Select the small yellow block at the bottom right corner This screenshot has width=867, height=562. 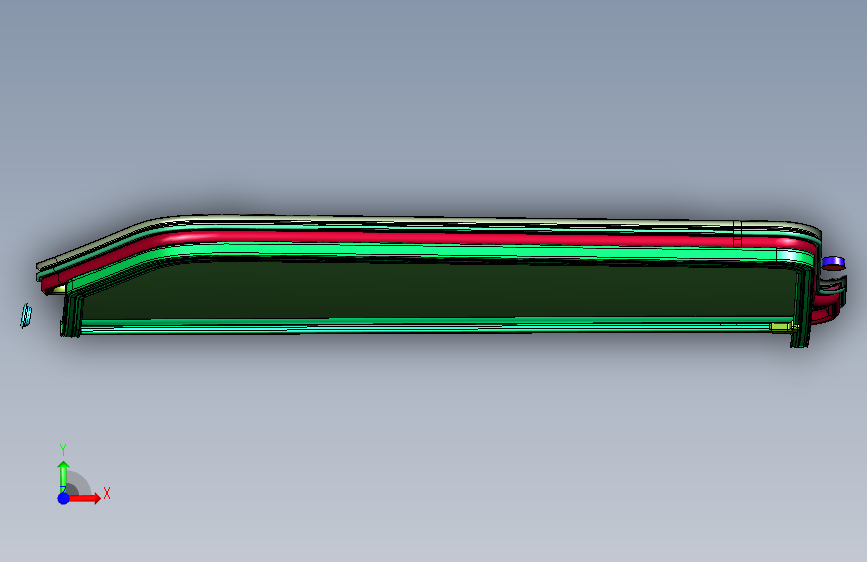click(782, 327)
